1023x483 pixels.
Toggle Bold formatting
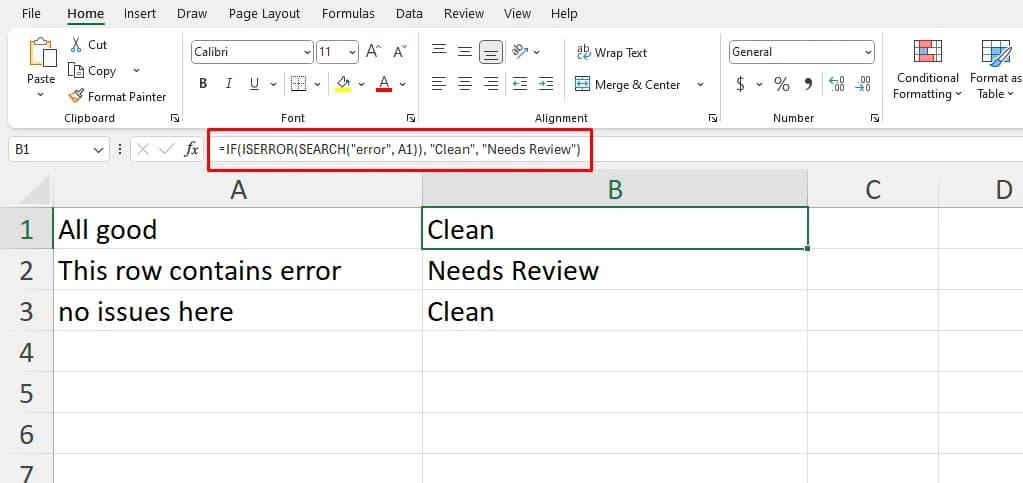click(203, 84)
